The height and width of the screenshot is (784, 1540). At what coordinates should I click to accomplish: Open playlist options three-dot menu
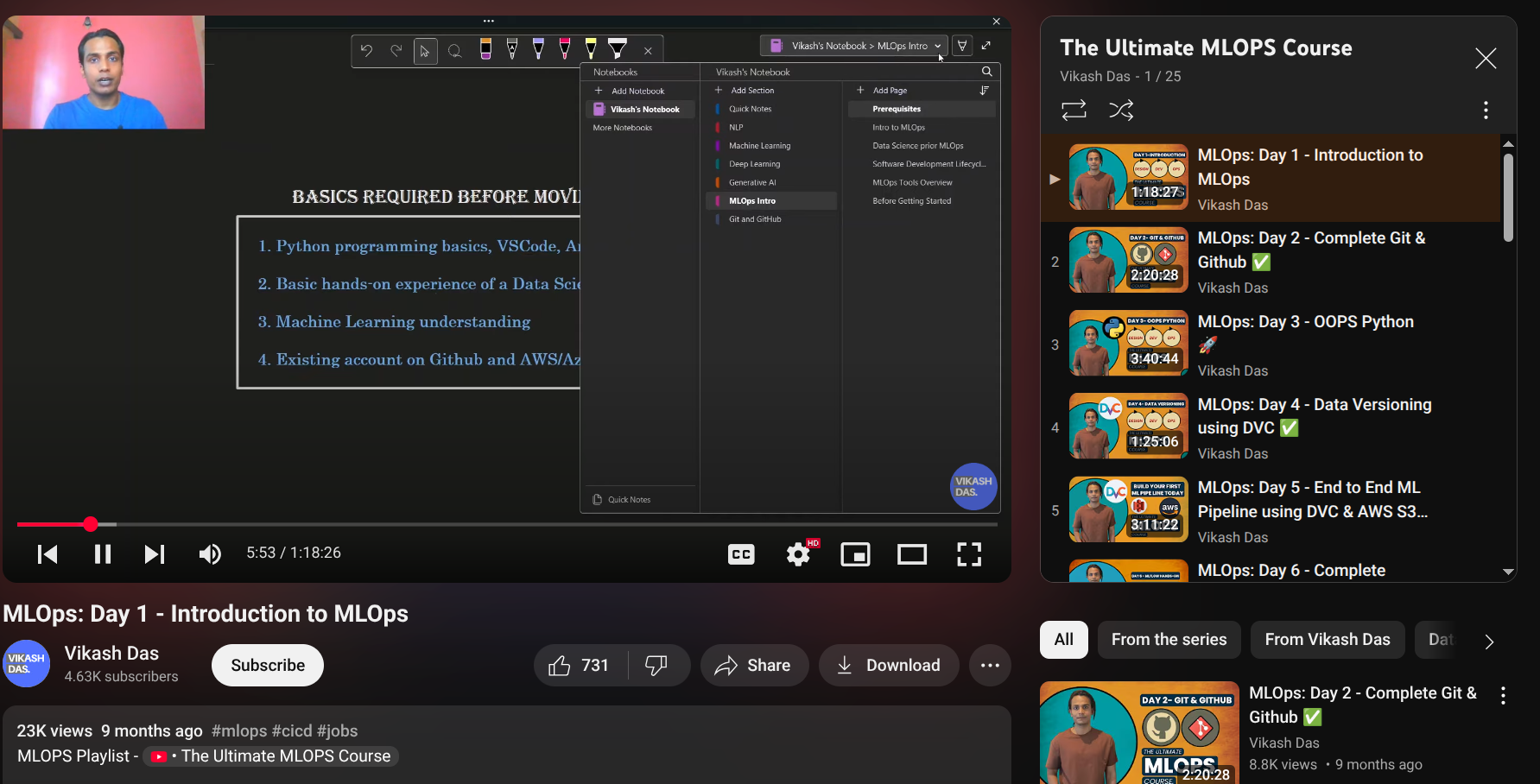[1486, 111]
